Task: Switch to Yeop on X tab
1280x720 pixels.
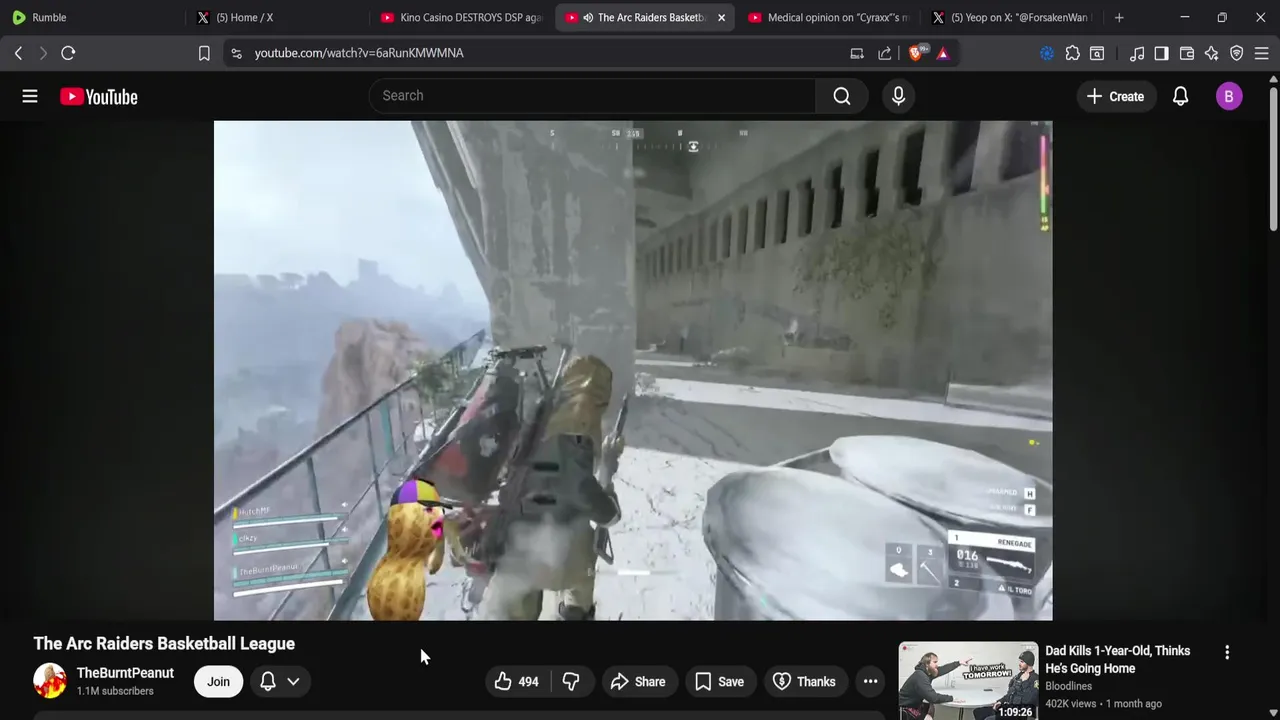Action: coord(1012,18)
